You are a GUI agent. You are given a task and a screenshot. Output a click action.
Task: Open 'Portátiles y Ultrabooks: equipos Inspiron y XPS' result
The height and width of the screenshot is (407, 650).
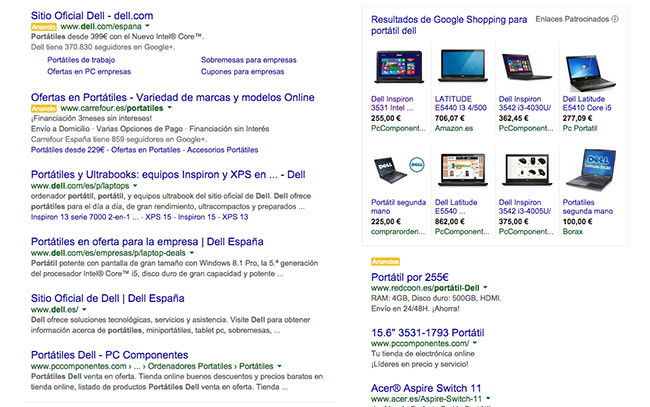point(168,174)
